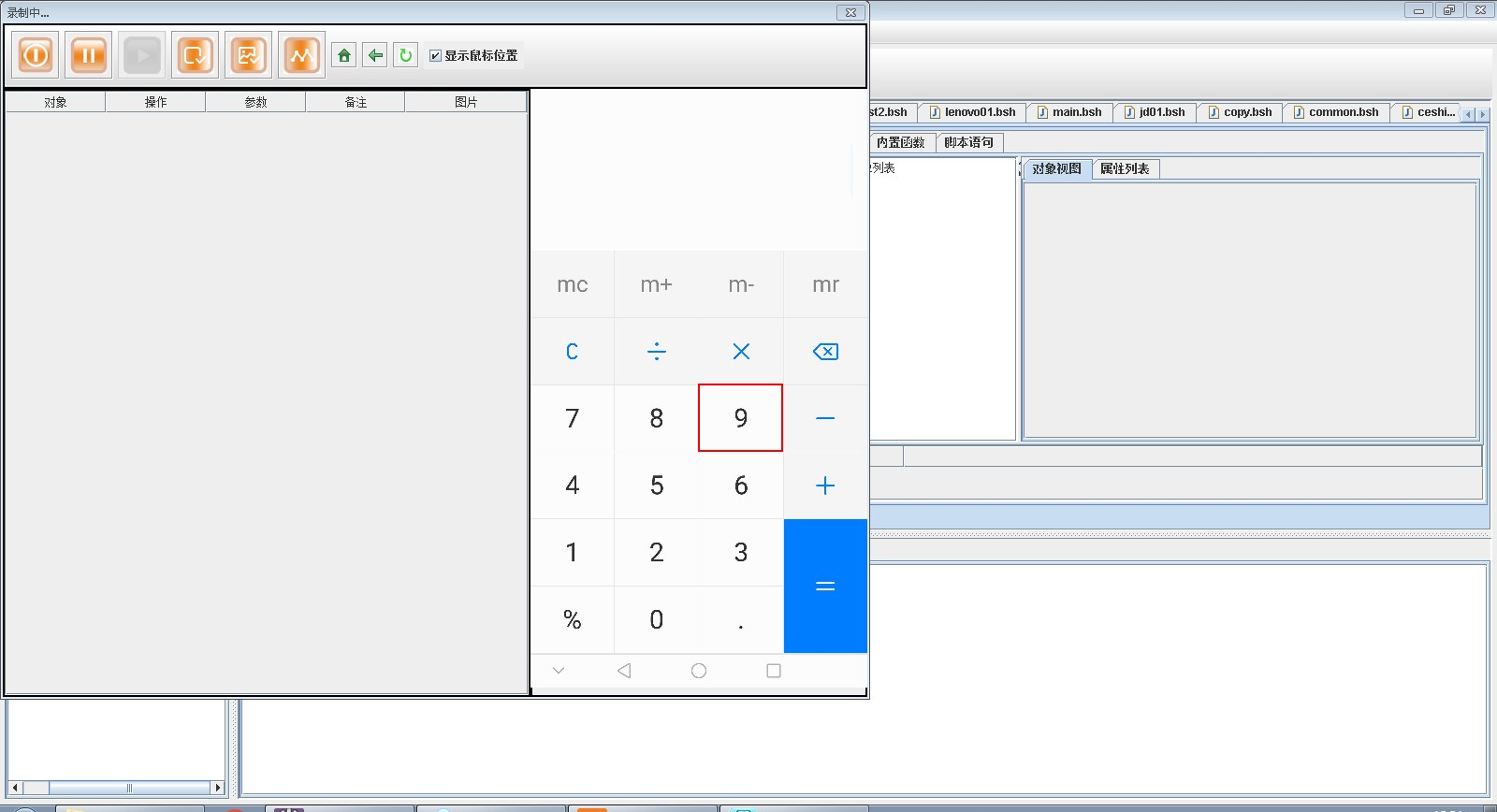Toggle the 显示鼠标位置 checkbox
Image resolution: width=1497 pixels, height=812 pixels.
(x=435, y=56)
